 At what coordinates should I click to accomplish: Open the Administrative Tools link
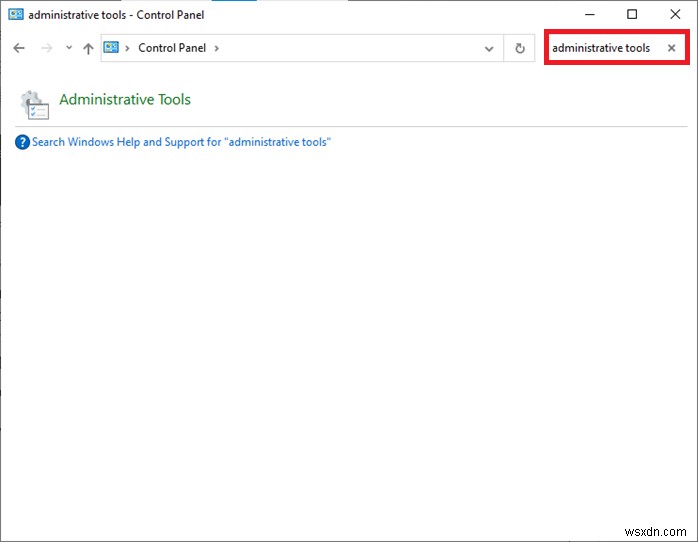pos(125,99)
